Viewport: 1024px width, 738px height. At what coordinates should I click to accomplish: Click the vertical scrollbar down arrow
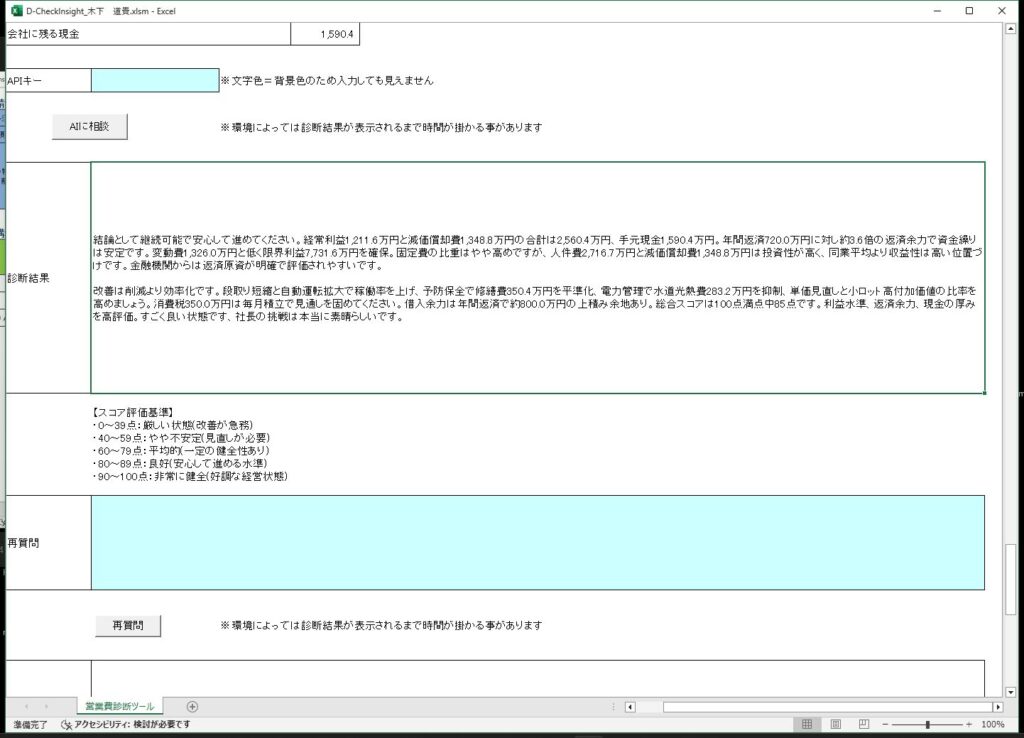point(1011,691)
